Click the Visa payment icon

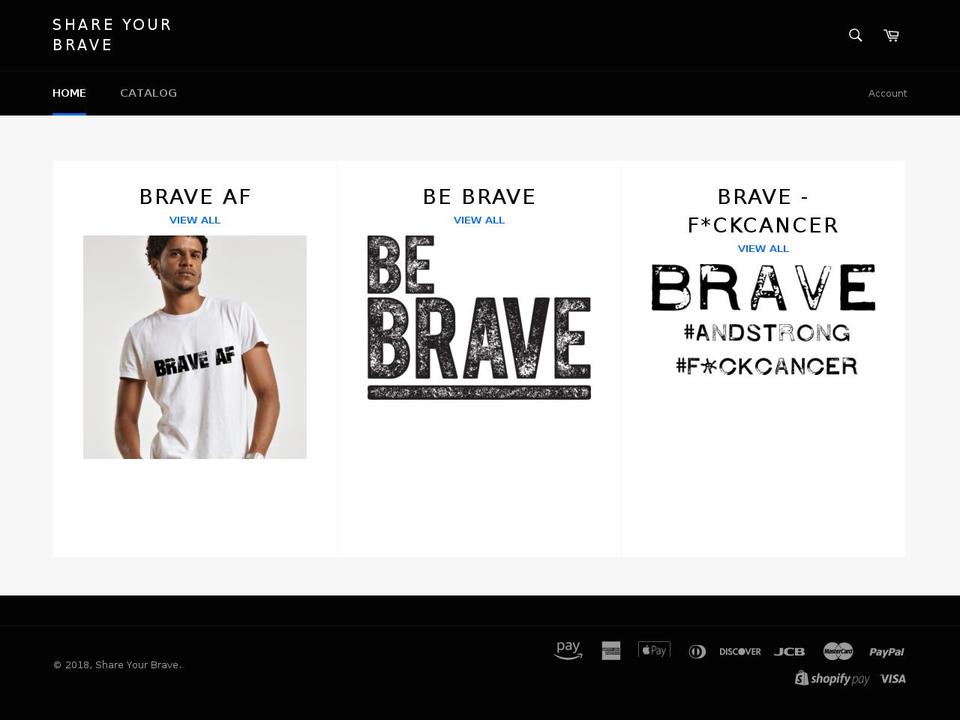[x=893, y=678]
